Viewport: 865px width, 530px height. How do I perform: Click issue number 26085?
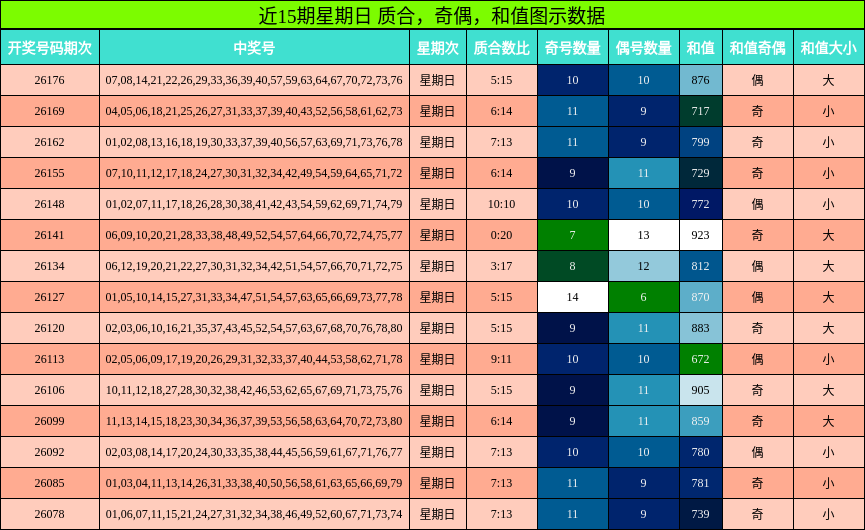click(x=50, y=483)
